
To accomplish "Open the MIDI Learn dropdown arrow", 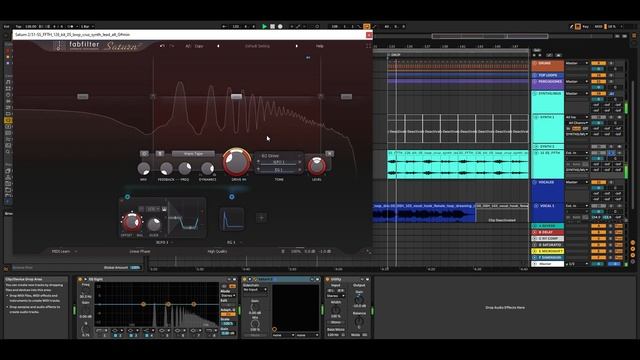I will click(76, 251).
